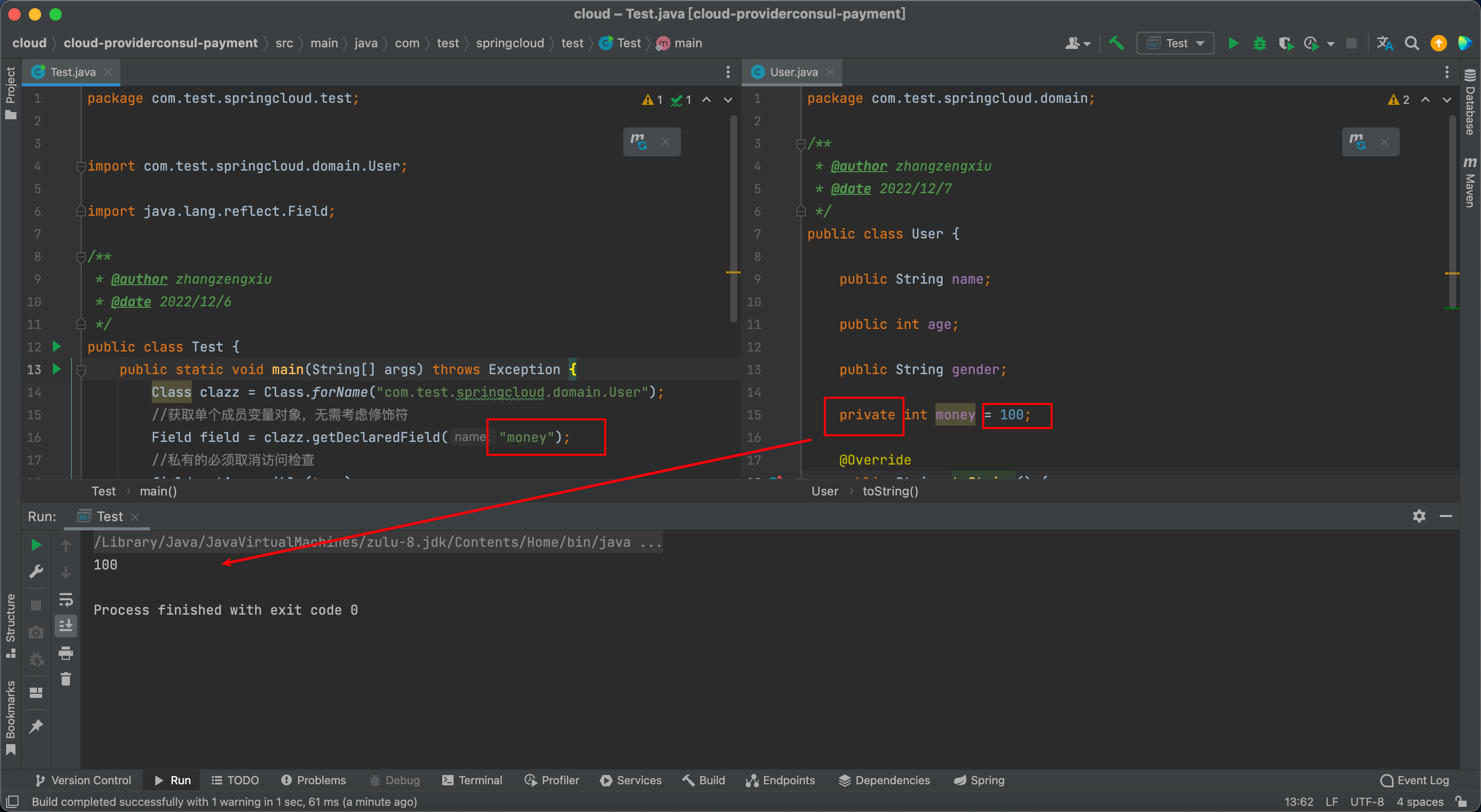Click the Test.java vertical scrollbar
Viewport: 1481px width, 812px height.
733,219
